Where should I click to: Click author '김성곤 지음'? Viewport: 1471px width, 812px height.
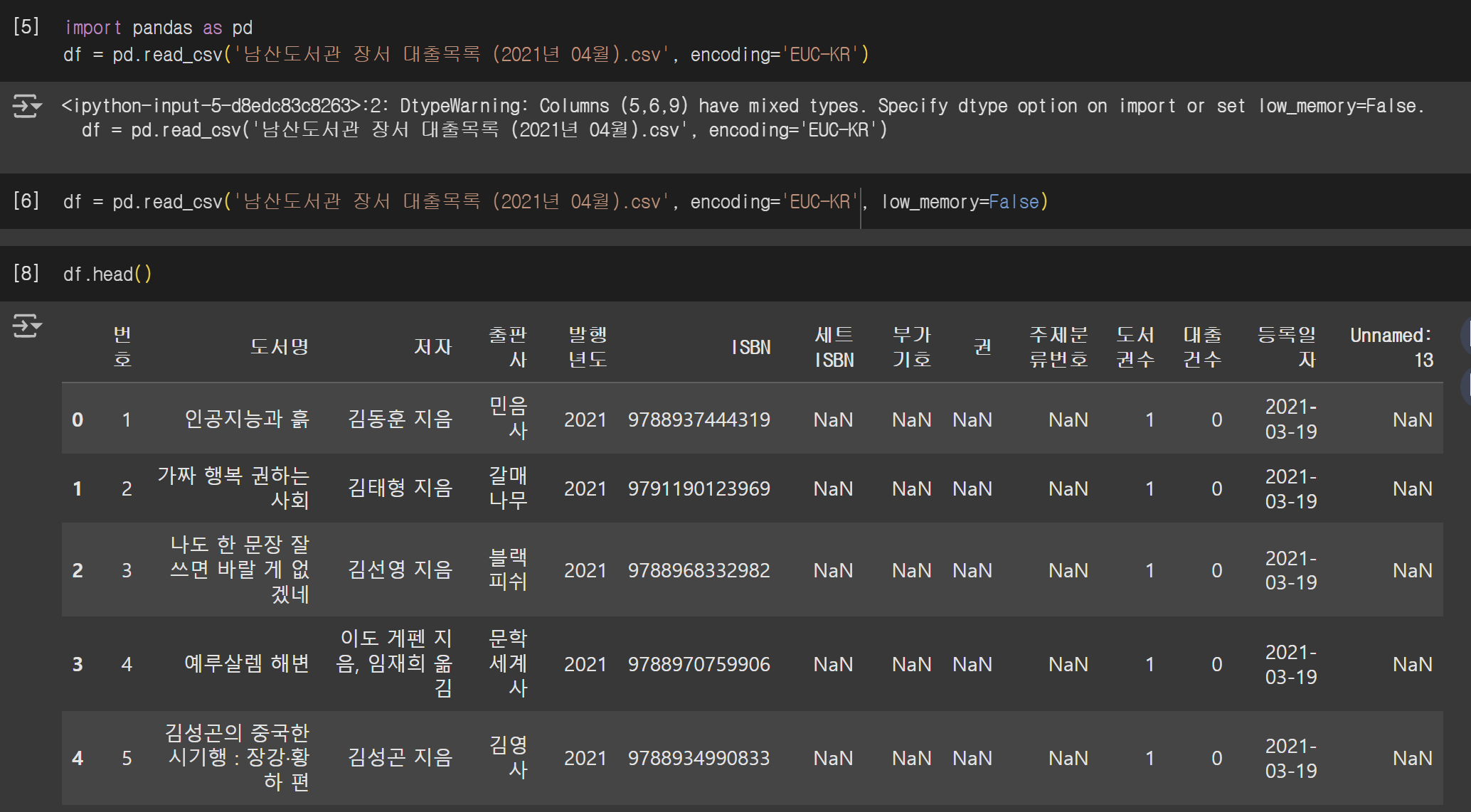pos(400,757)
